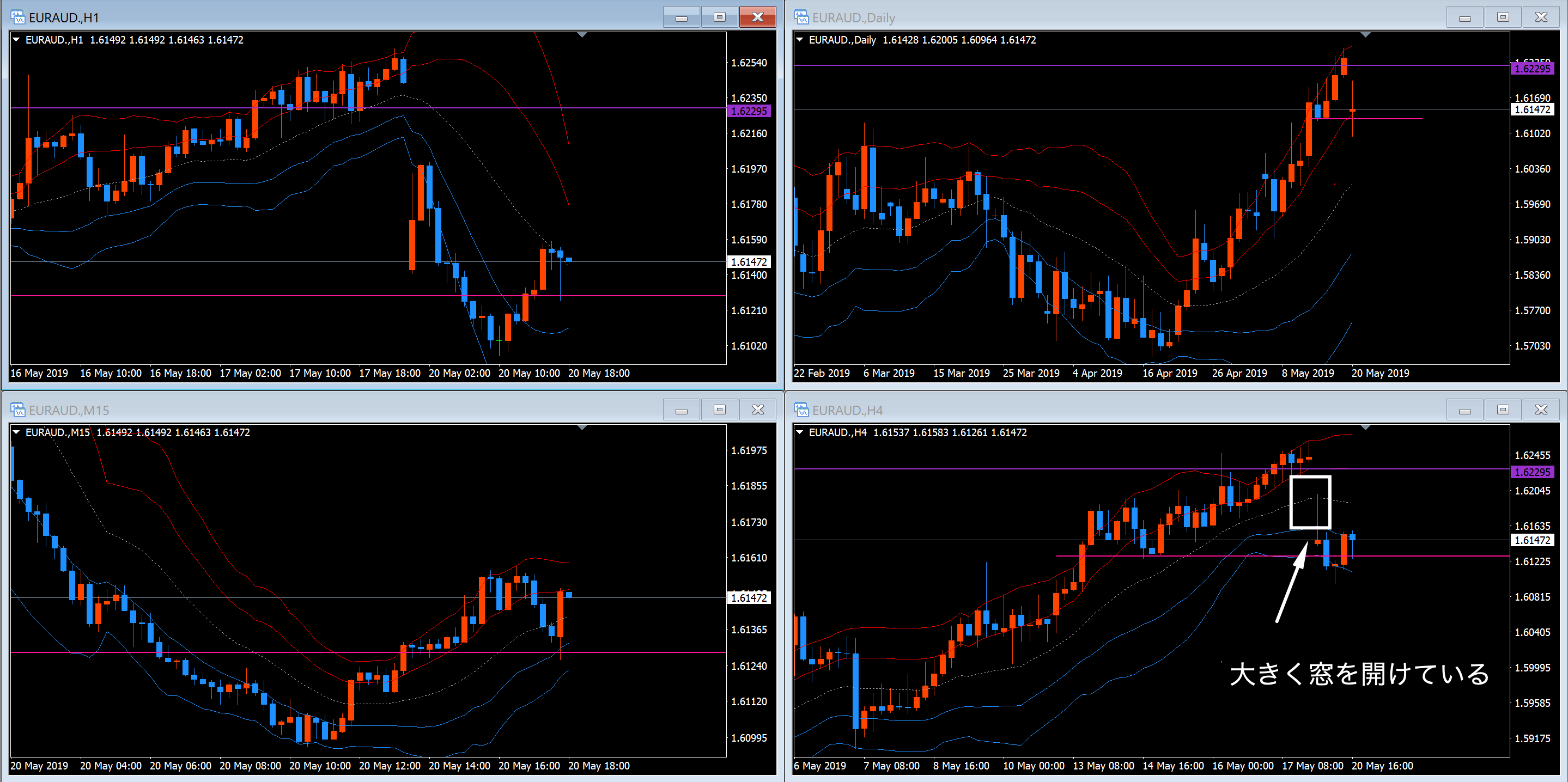Click the chart shift marker on H1 chart
1568x782 pixels.
[582, 35]
